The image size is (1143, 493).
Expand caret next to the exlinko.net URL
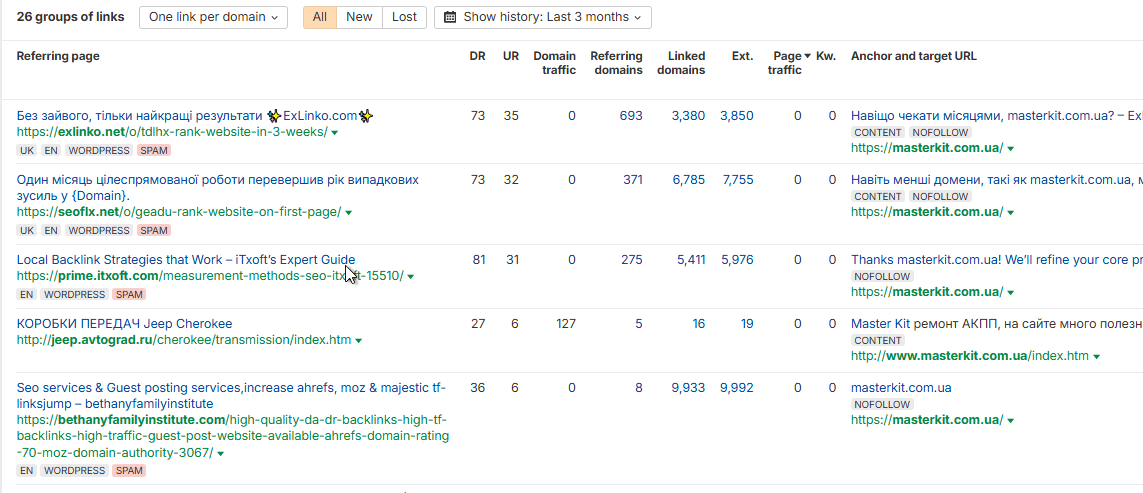pyautogui.click(x=335, y=133)
